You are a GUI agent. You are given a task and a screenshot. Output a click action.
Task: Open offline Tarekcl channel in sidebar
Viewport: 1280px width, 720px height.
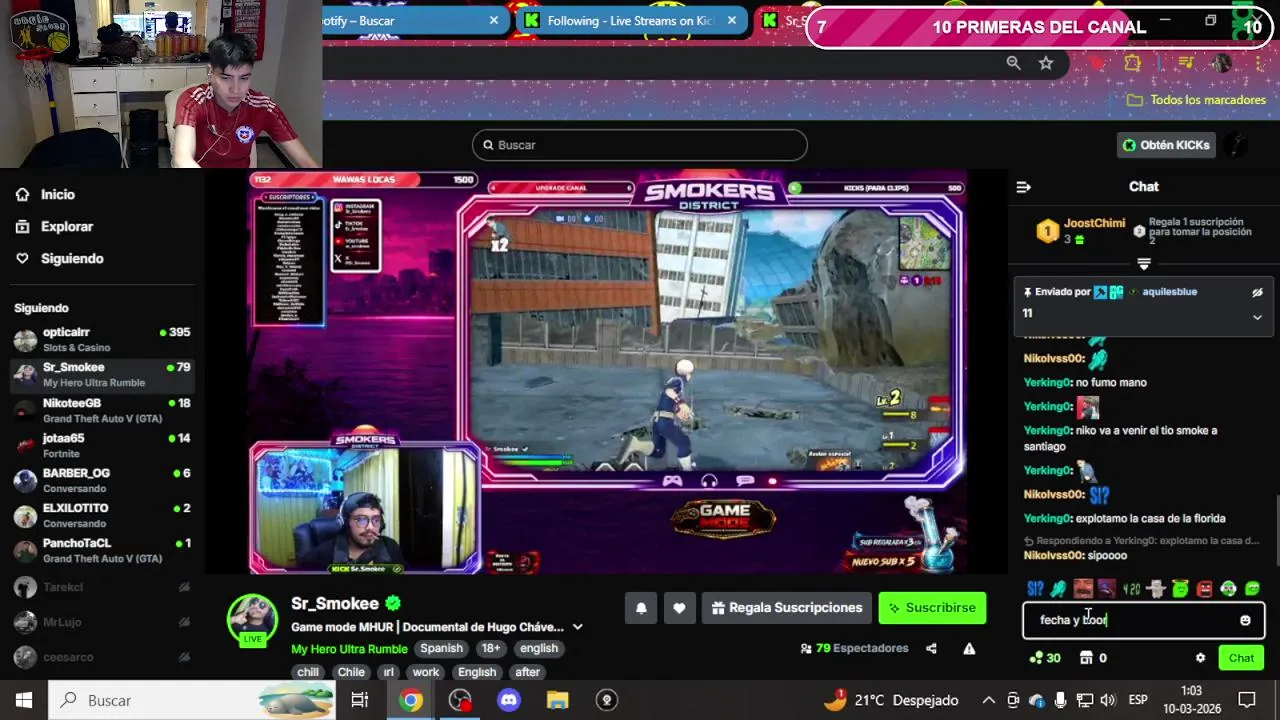tap(100, 587)
